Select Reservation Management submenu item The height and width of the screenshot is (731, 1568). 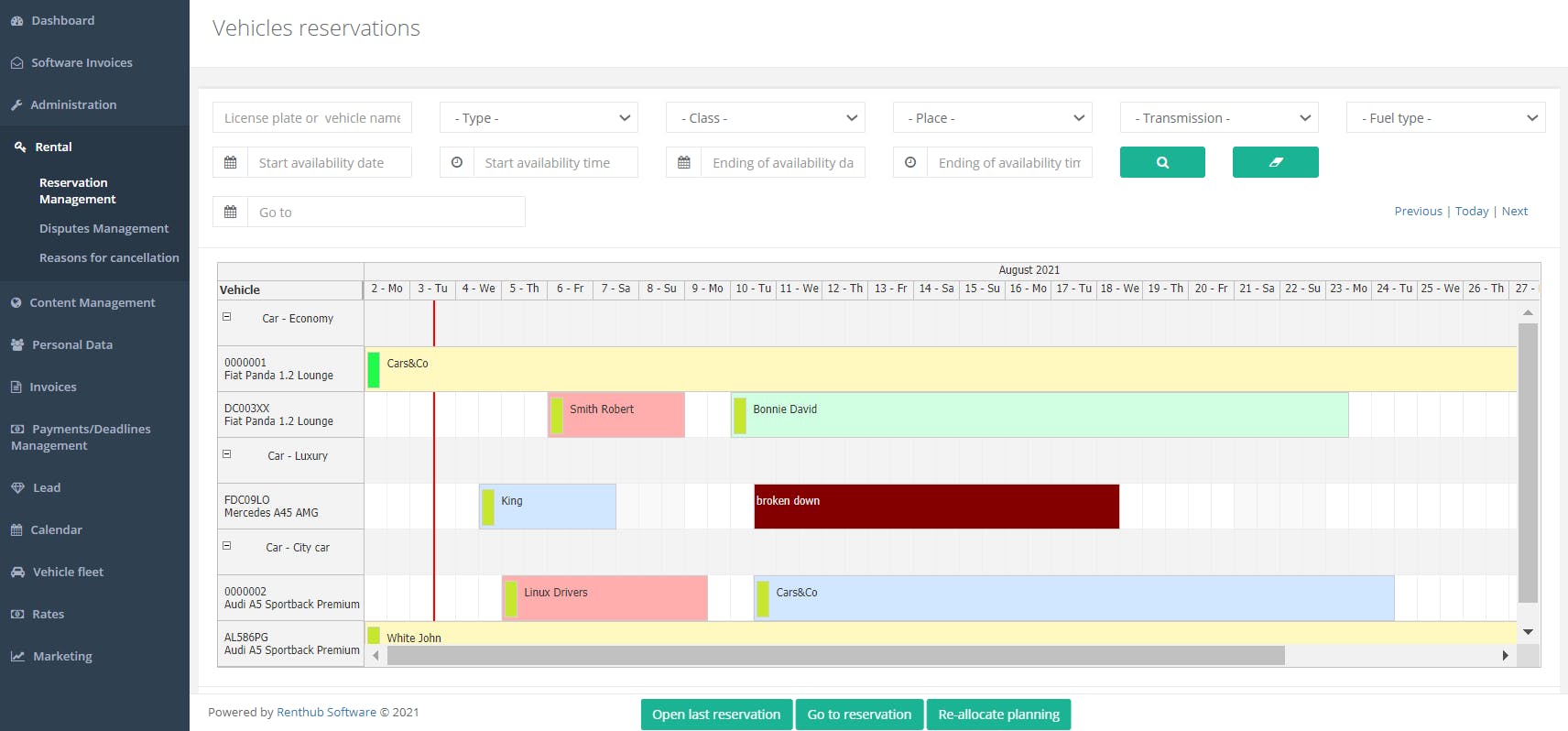pyautogui.click(x=78, y=191)
